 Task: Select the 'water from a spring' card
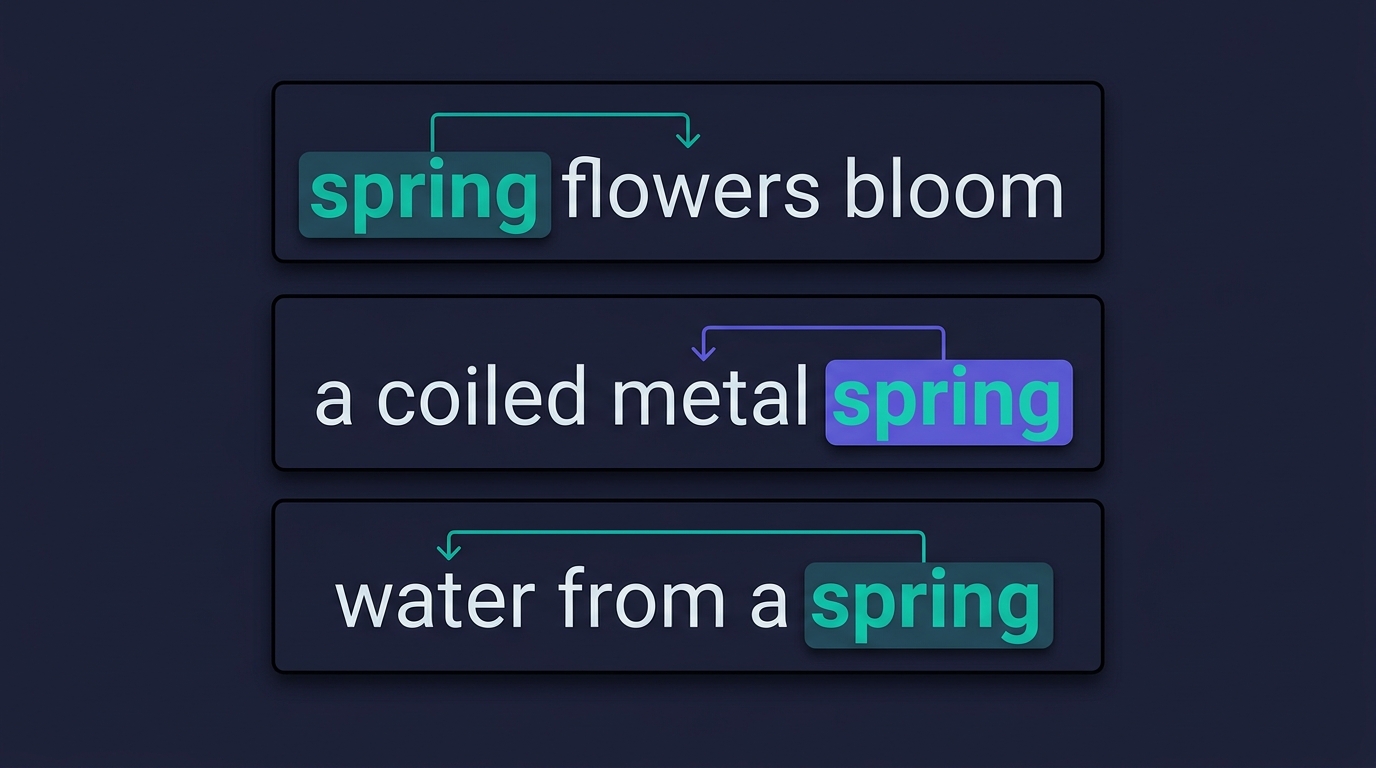688,586
